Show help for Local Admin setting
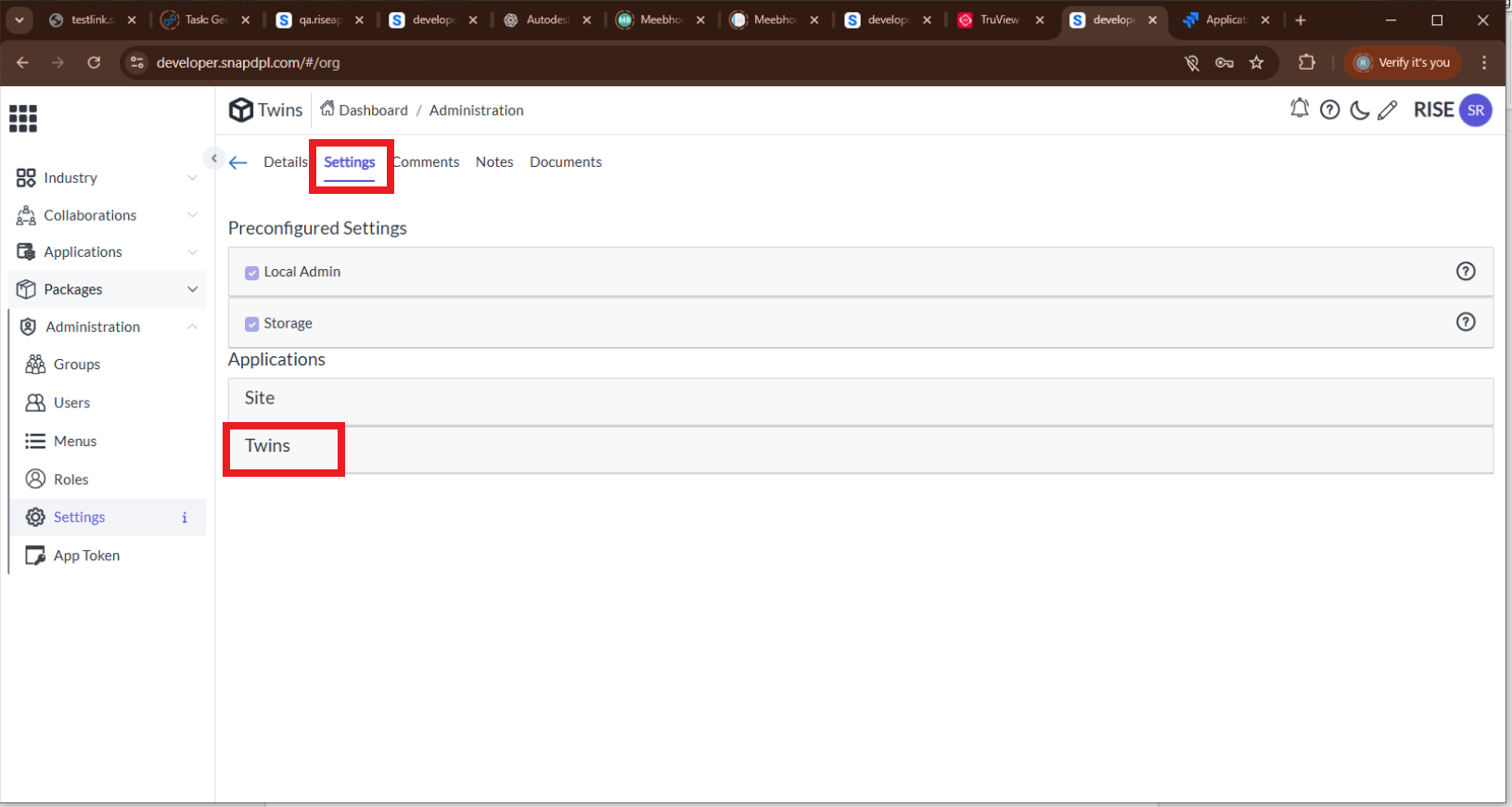1512x807 pixels. click(x=1466, y=271)
